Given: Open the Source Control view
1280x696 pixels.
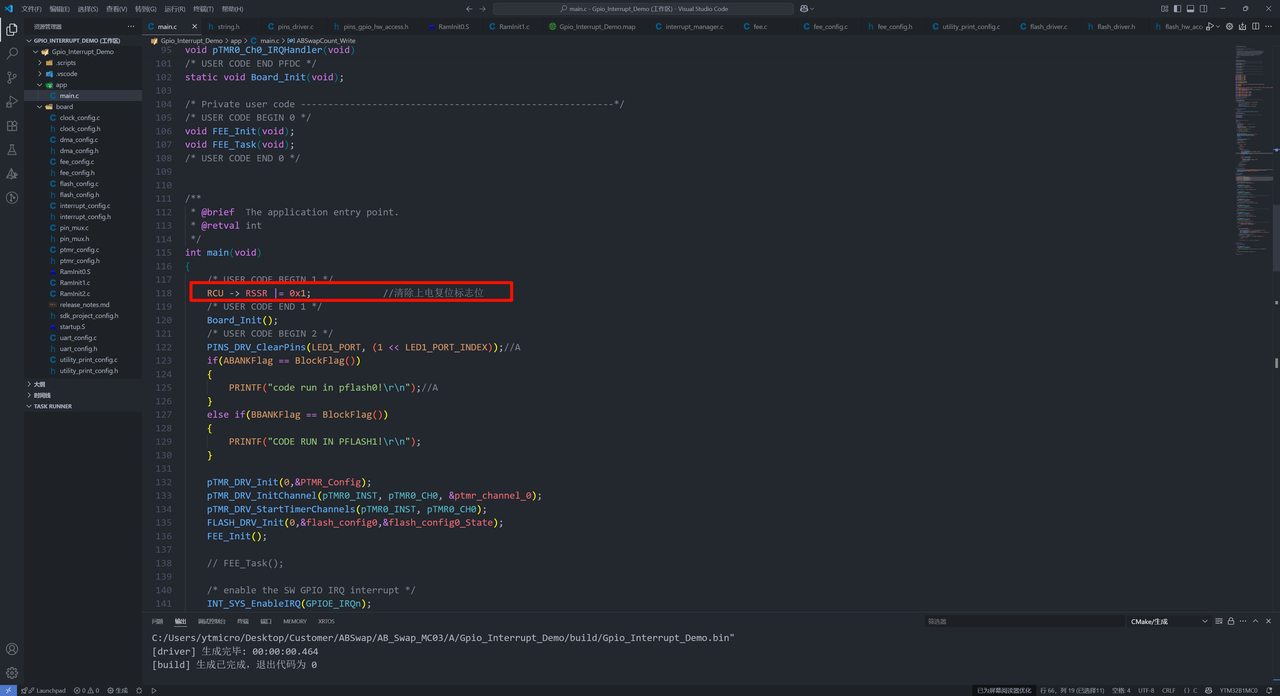Looking at the screenshot, I should [x=12, y=77].
